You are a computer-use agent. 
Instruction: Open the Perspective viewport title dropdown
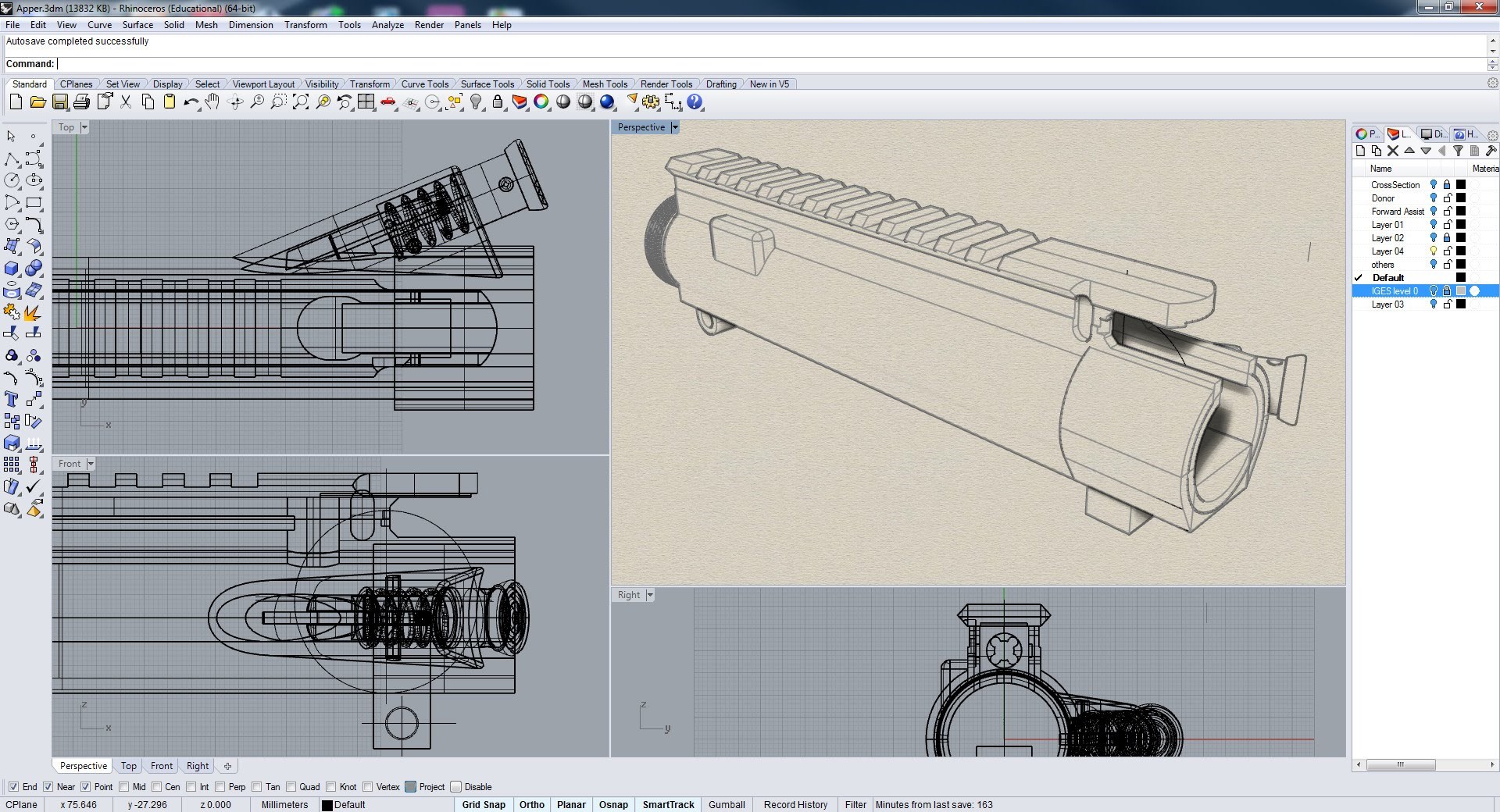[x=675, y=127]
